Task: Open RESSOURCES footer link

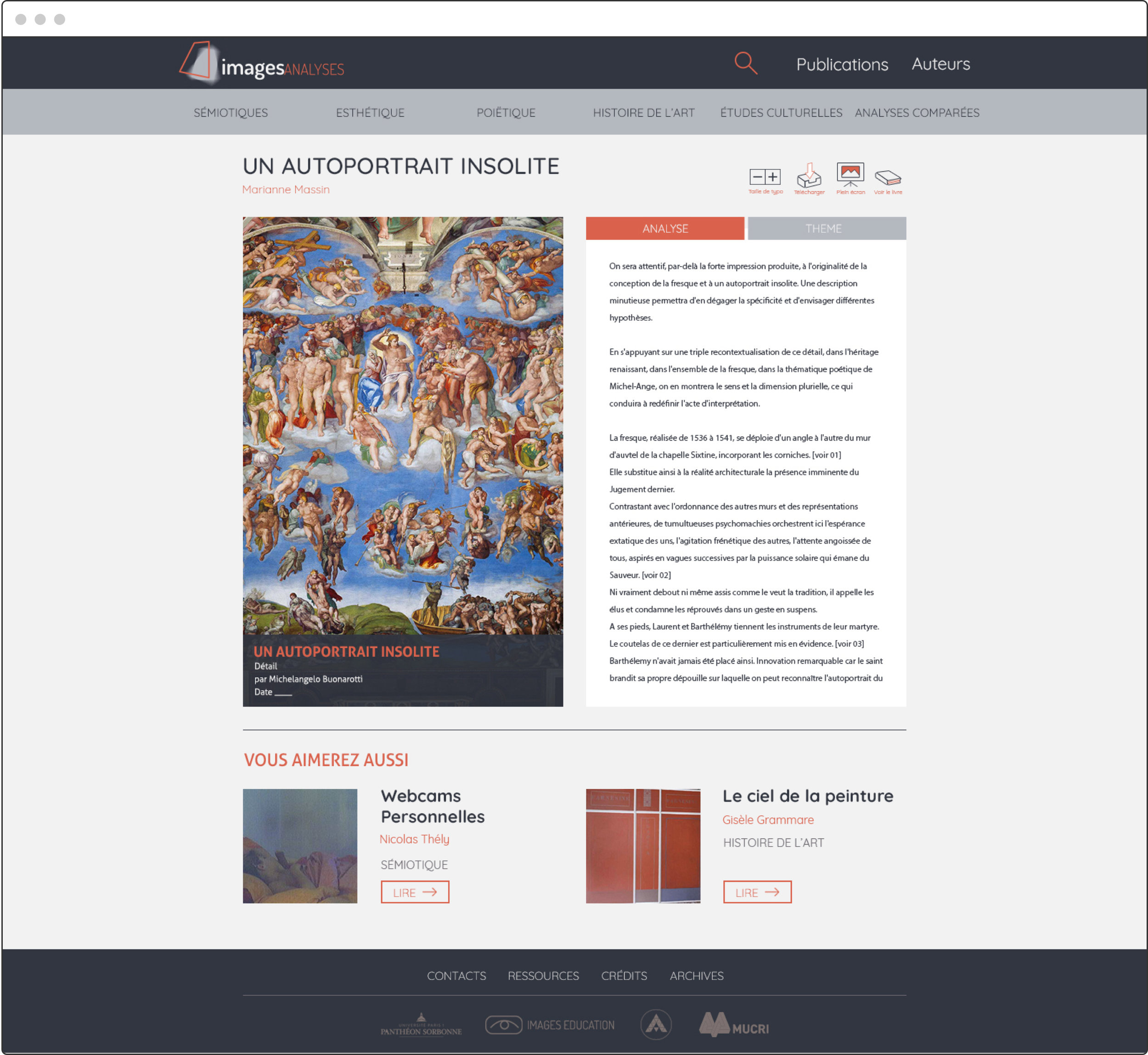Action: [543, 976]
